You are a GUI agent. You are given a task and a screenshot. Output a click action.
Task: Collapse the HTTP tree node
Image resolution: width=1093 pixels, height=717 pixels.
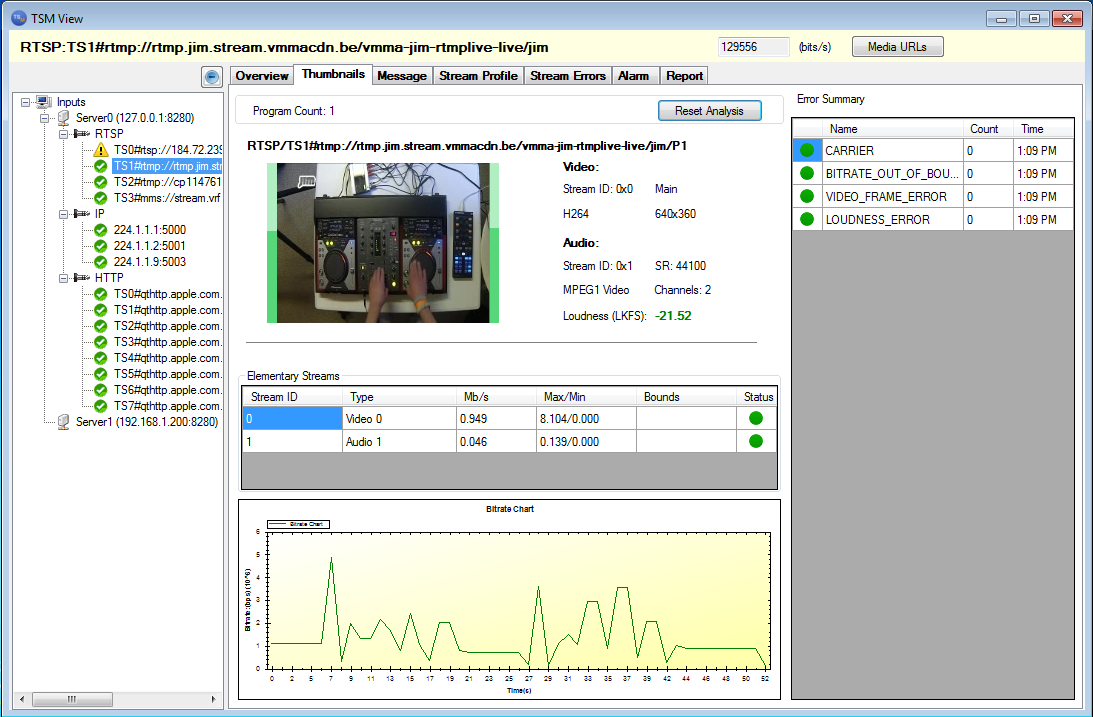(62, 278)
